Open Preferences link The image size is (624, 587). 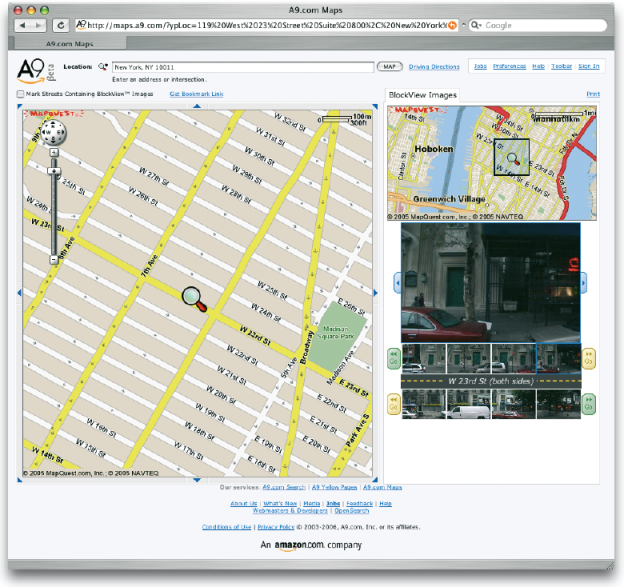[509, 66]
